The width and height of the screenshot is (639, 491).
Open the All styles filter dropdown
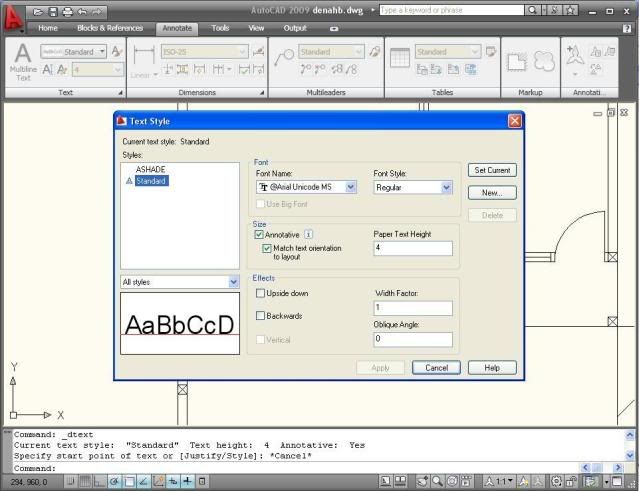234,282
